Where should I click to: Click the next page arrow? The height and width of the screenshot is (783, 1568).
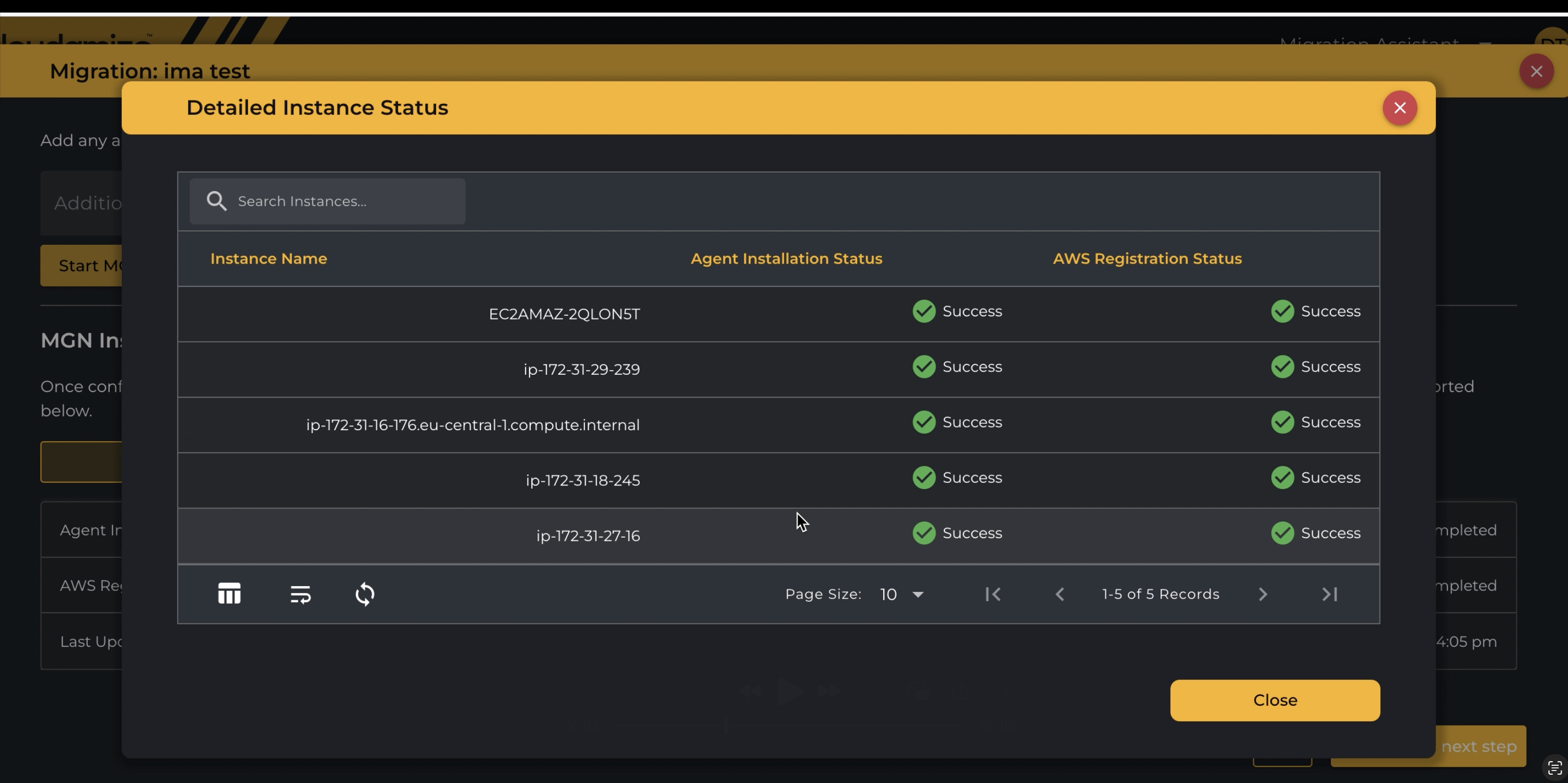pyautogui.click(x=1263, y=594)
